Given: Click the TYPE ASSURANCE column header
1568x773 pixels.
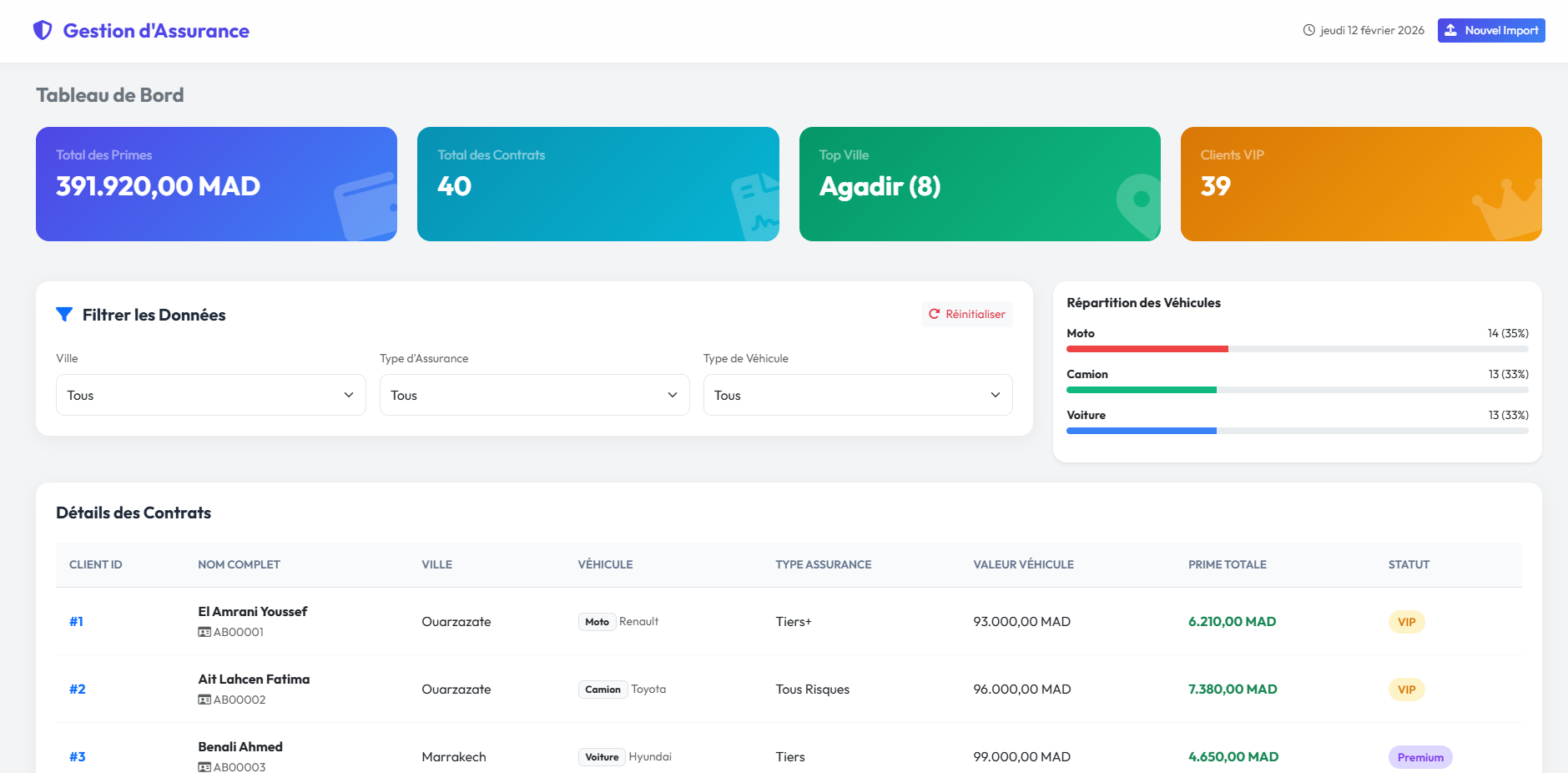Looking at the screenshot, I should [823, 565].
